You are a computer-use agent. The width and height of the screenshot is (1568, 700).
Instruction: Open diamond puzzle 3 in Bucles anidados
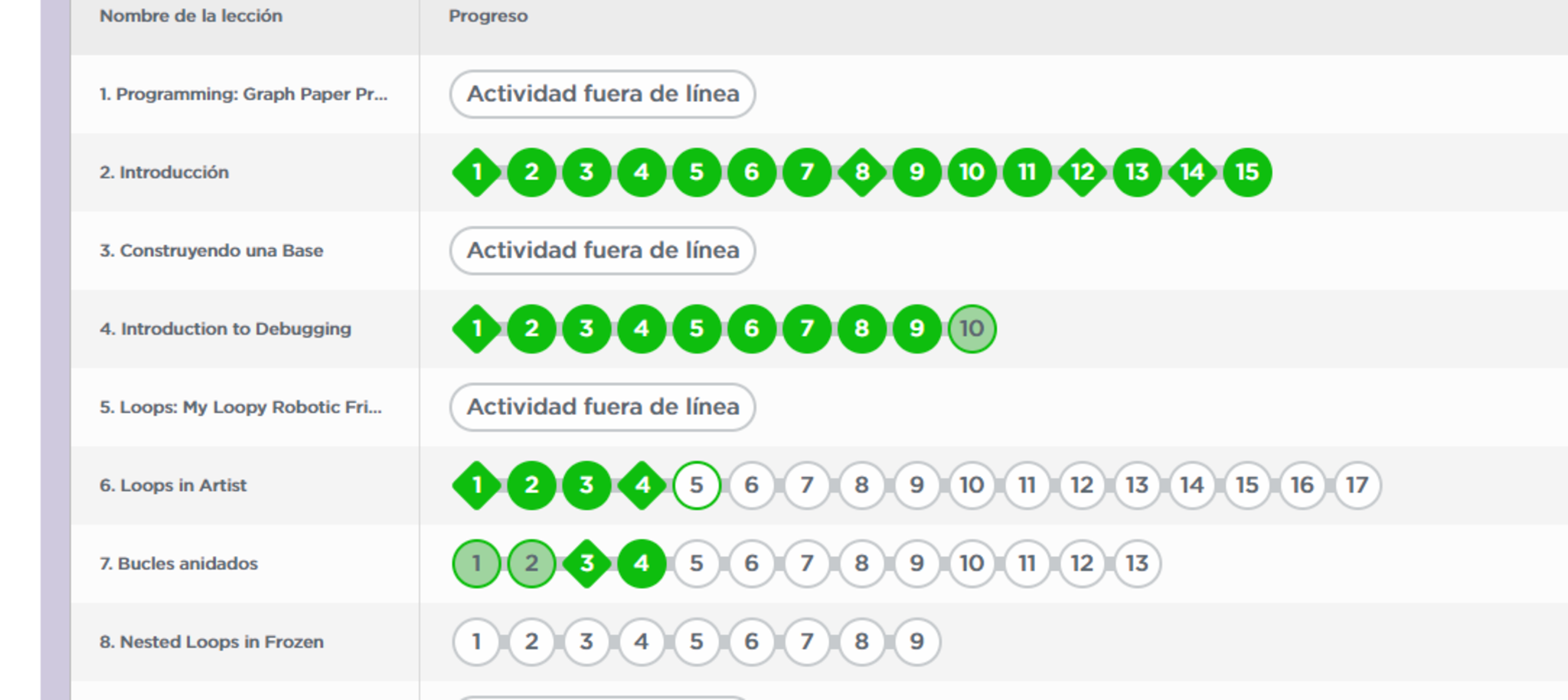pyautogui.click(x=586, y=564)
